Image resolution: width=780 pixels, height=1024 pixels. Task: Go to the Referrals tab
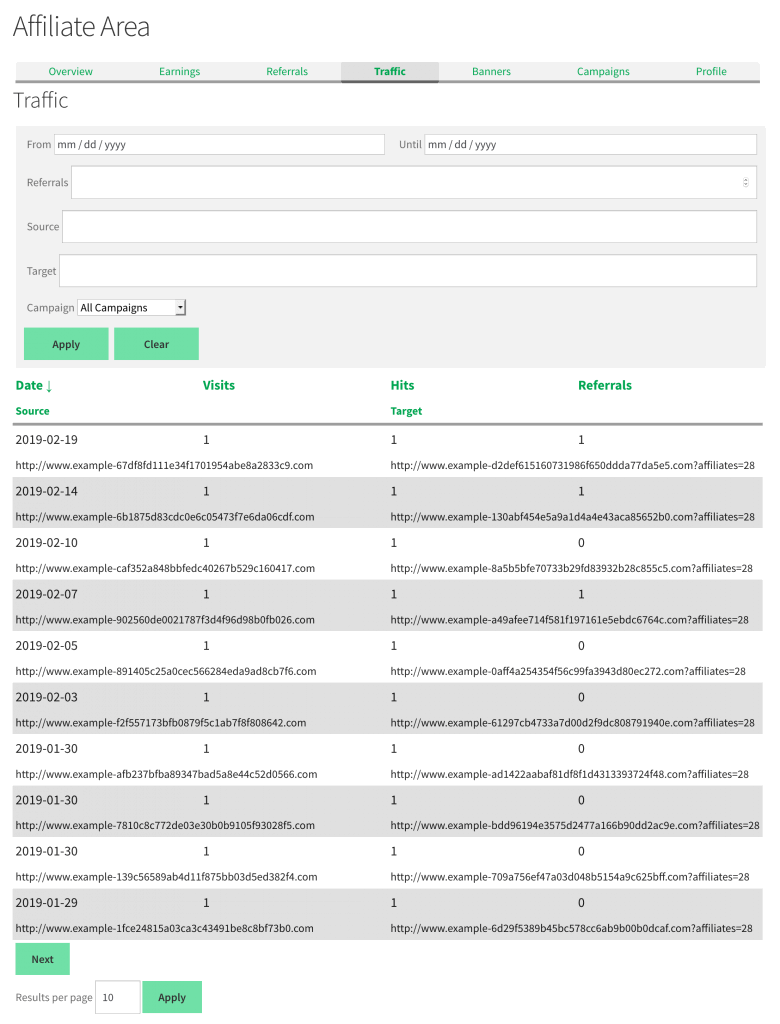[x=287, y=71]
